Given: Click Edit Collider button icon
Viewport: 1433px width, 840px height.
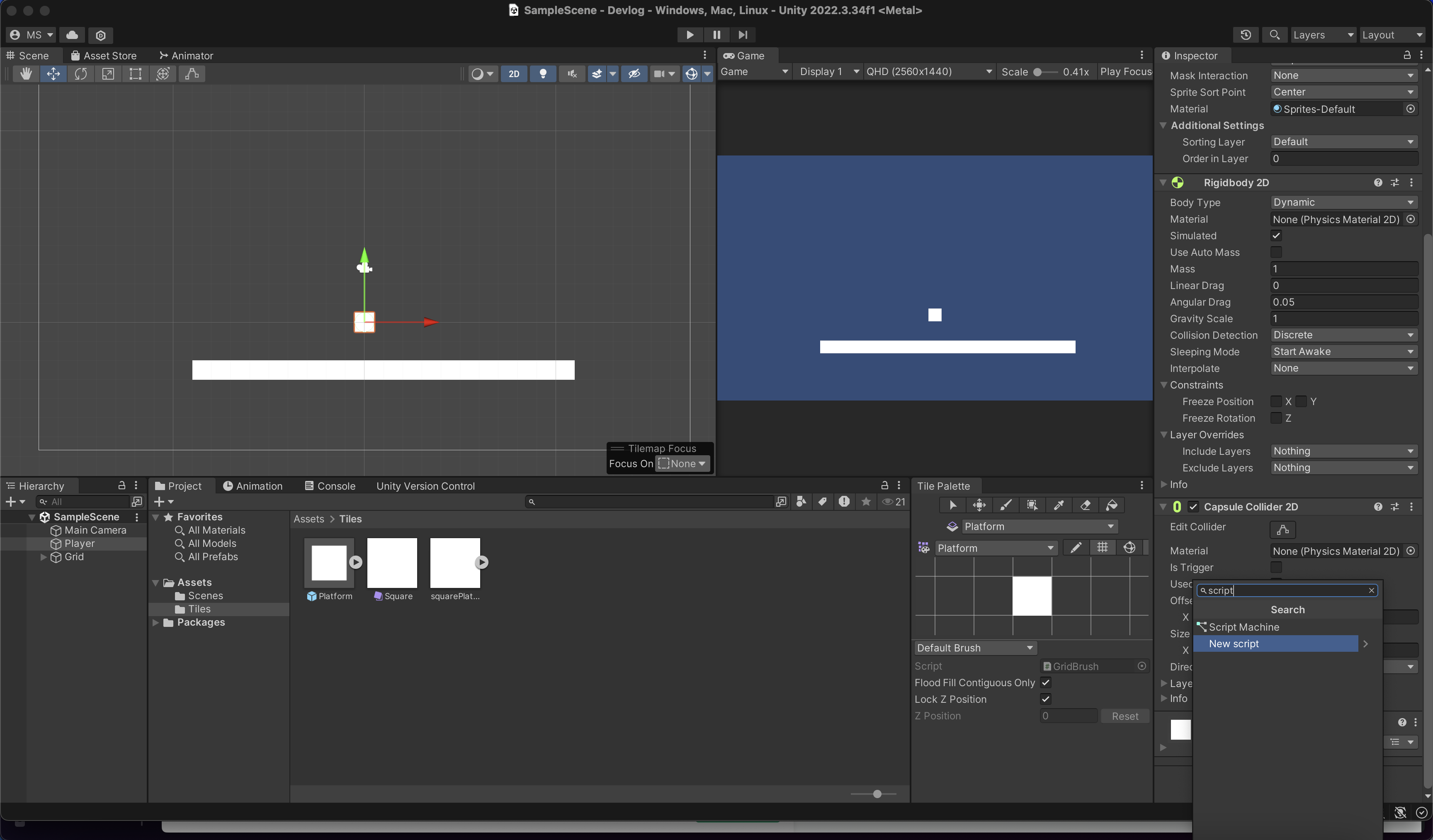Looking at the screenshot, I should pyautogui.click(x=1282, y=529).
